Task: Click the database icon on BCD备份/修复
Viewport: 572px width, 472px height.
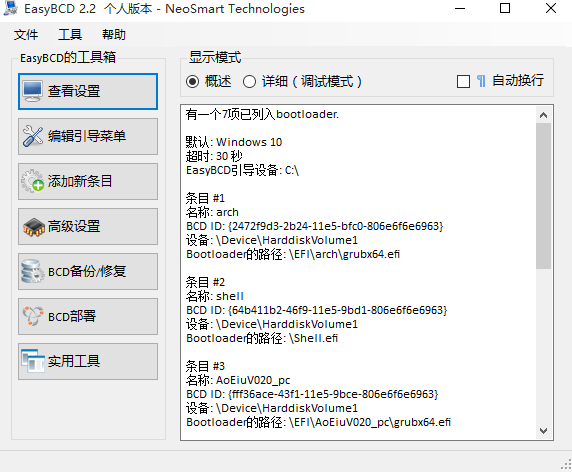Action: 32,271
